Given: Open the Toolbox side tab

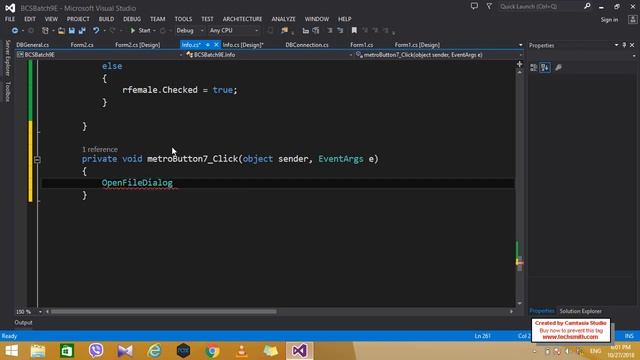Looking at the screenshot, I should [7, 91].
